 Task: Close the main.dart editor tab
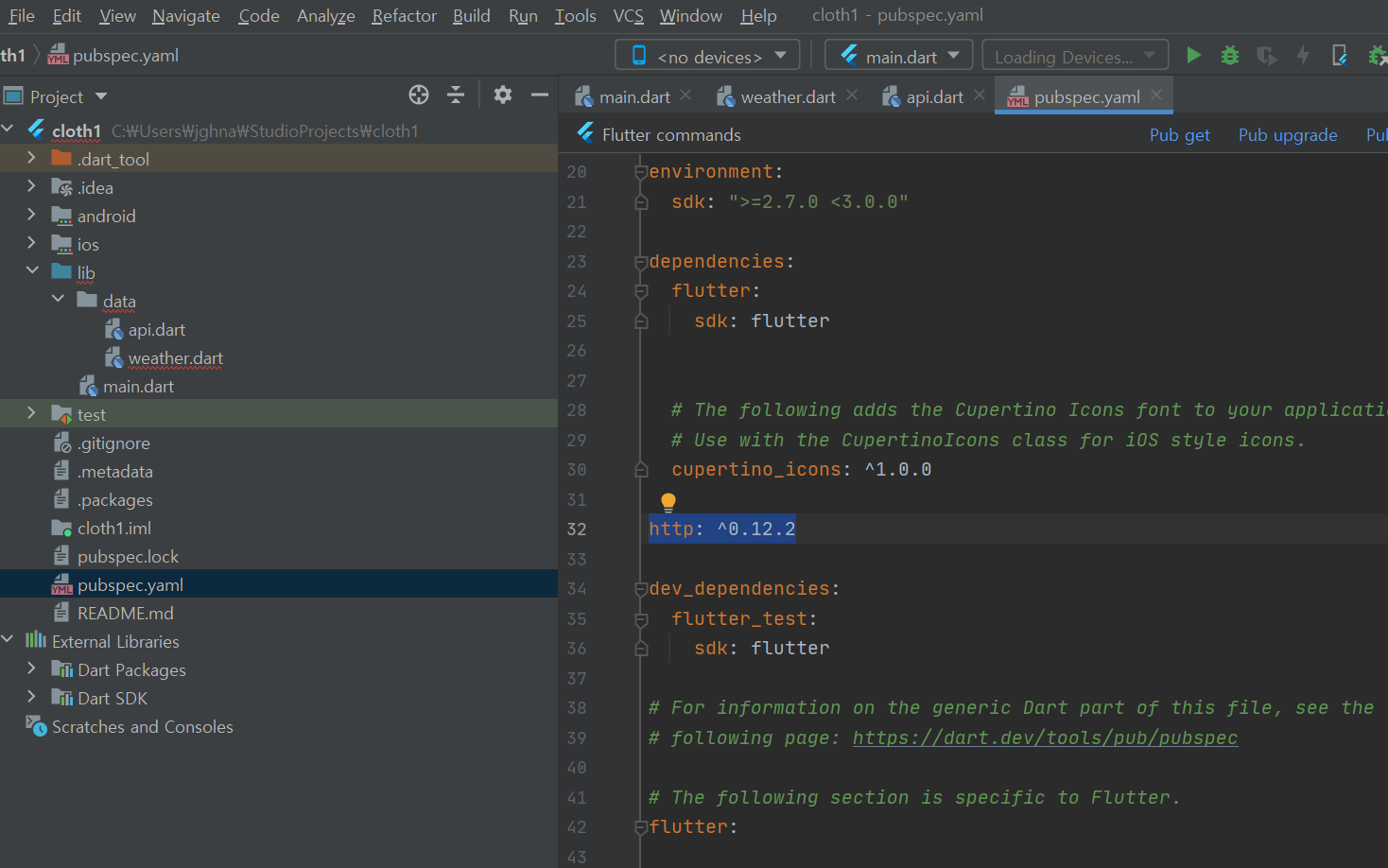click(x=685, y=95)
